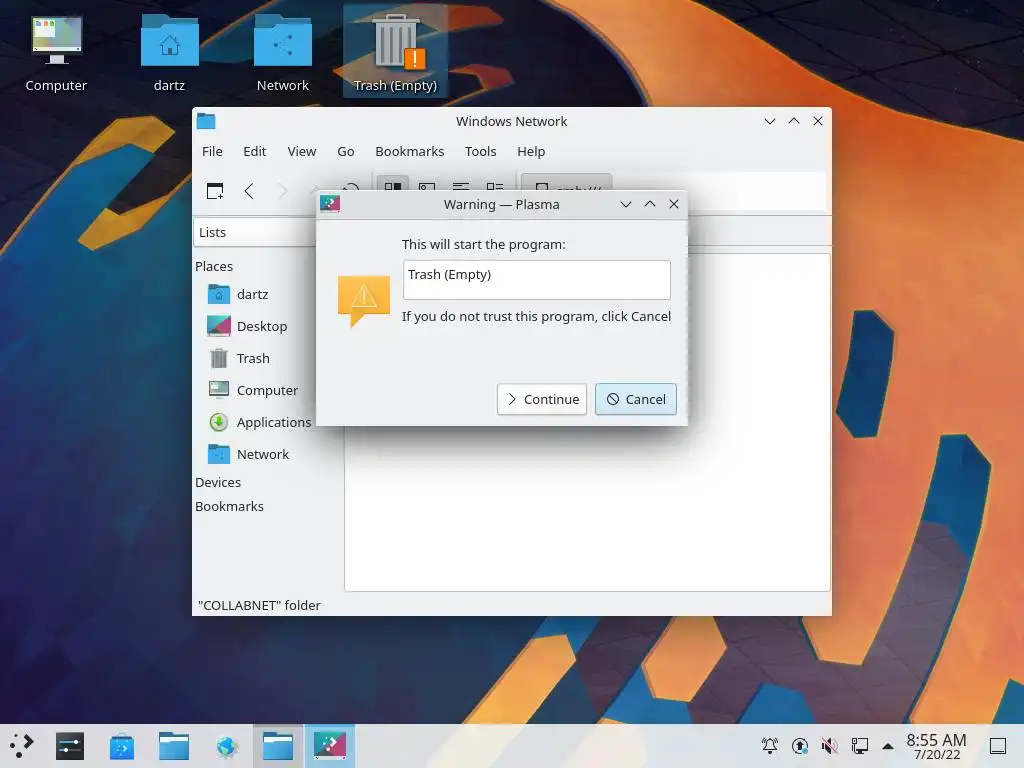Viewport: 1024px width, 768px height.
Task: Click the show desktop button in panel
Action: pyautogui.click(x=998, y=746)
